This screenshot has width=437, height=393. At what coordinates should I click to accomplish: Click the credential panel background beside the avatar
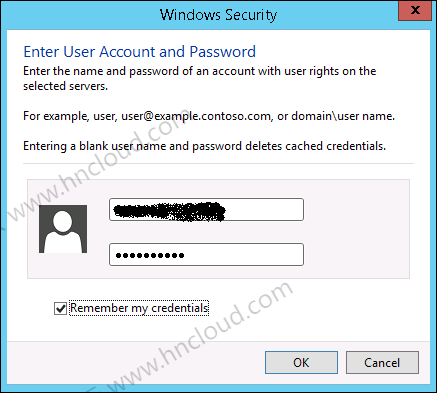coord(357,229)
